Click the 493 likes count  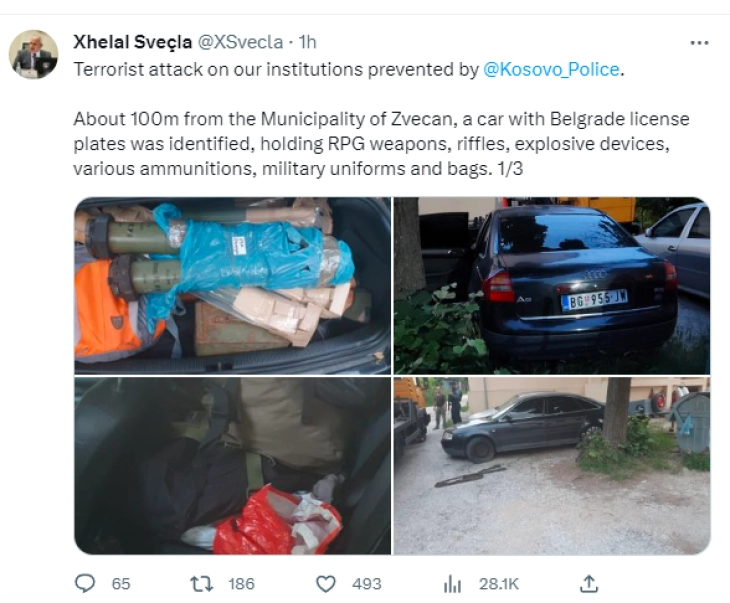pos(367,584)
